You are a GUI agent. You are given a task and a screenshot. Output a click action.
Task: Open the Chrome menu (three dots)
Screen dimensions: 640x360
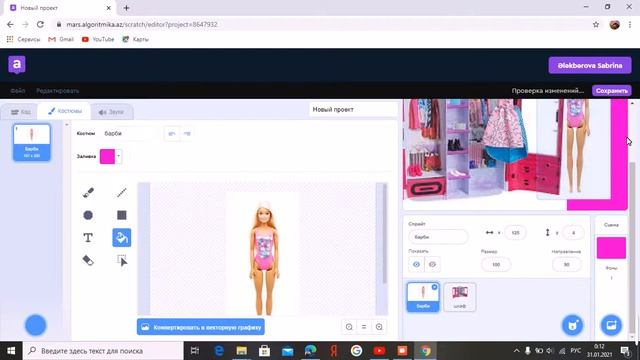pyautogui.click(x=630, y=24)
